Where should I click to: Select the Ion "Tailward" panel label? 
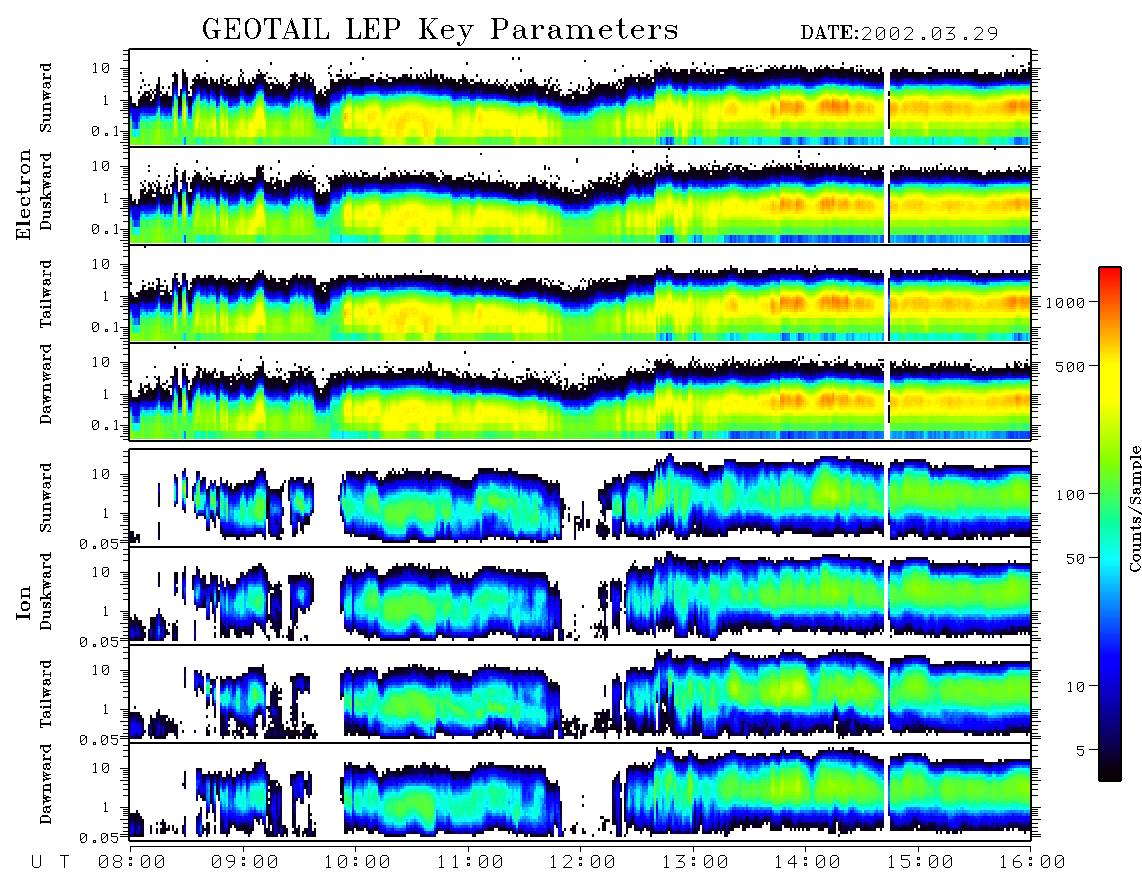click(46, 694)
